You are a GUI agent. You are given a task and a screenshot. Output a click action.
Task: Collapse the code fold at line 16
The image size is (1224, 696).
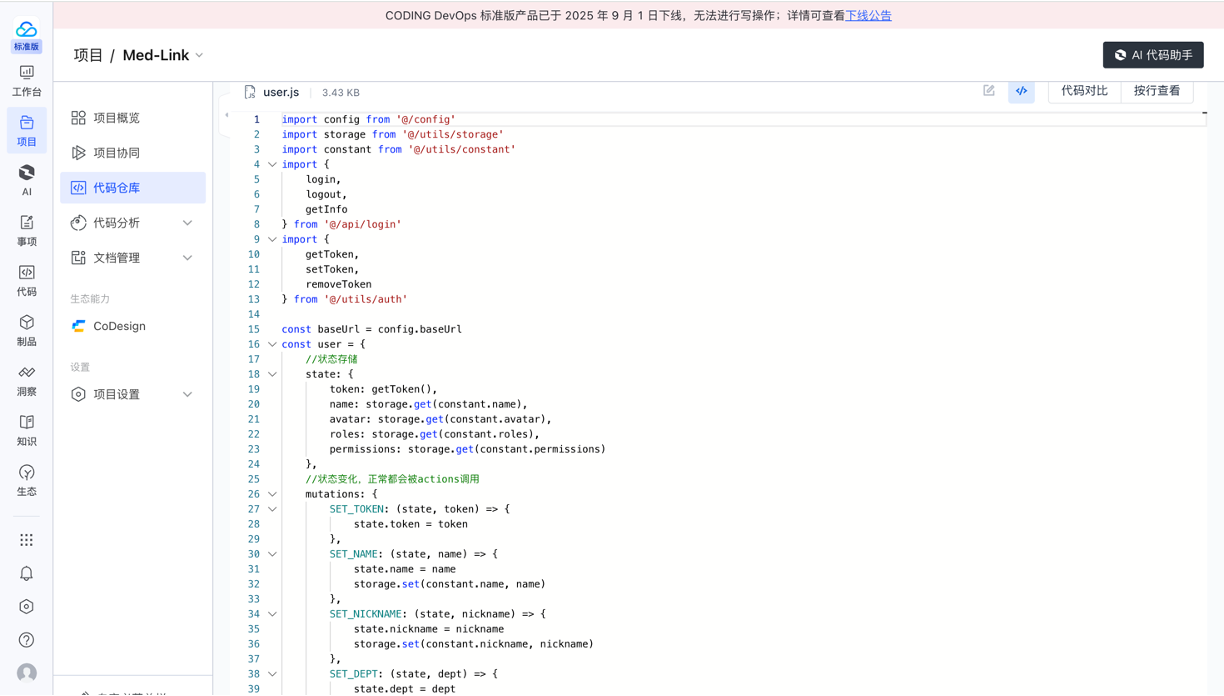(x=272, y=344)
